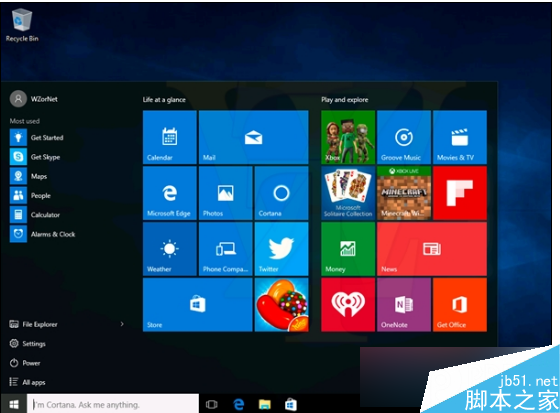This screenshot has width=560, height=413.
Task: Open the Twitter tile
Action: coord(281,249)
